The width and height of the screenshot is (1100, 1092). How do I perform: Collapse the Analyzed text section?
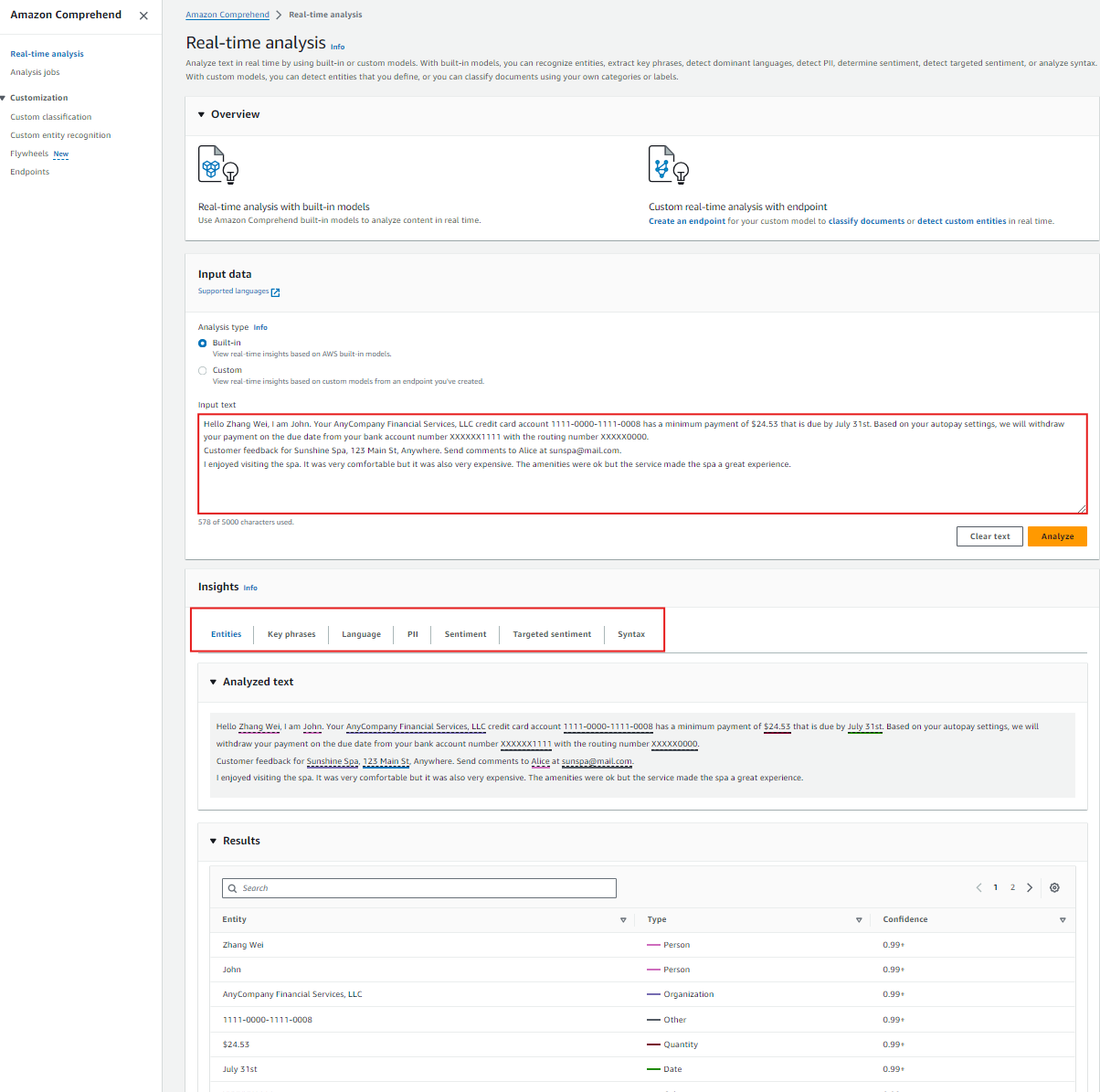pyautogui.click(x=213, y=682)
